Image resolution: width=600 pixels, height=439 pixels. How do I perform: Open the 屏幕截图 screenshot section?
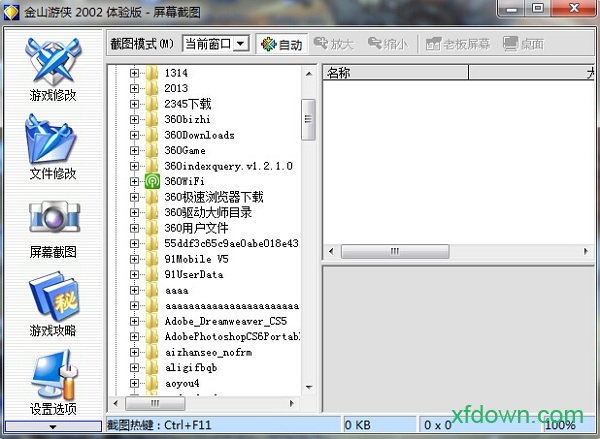click(x=53, y=229)
